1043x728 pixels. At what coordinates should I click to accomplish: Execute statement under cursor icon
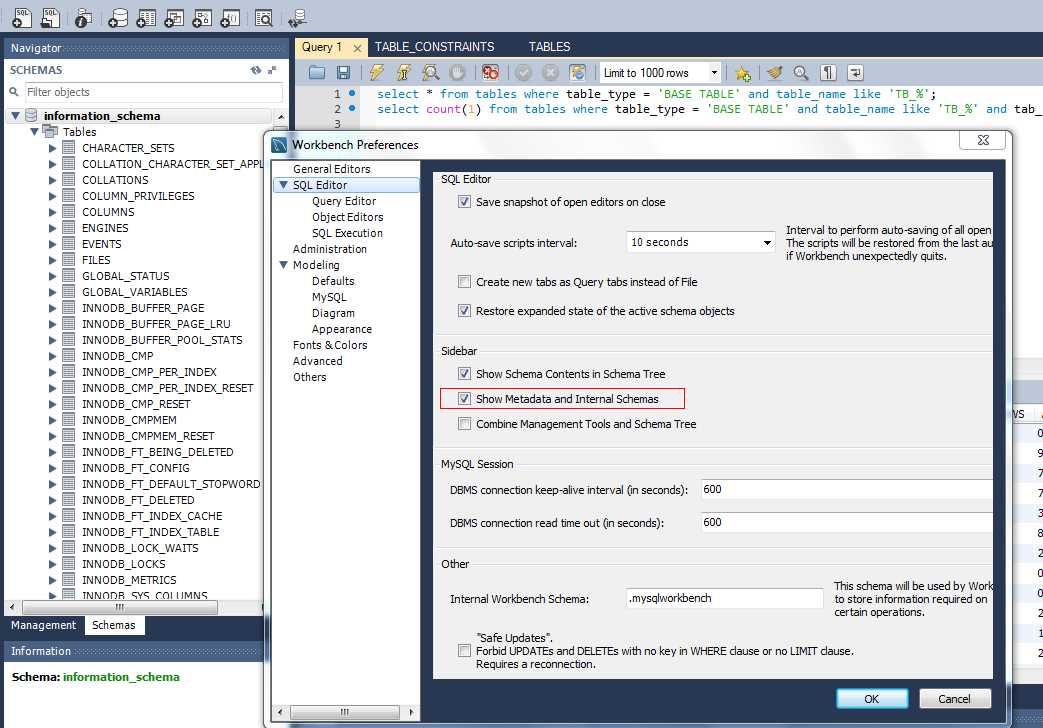coord(404,73)
